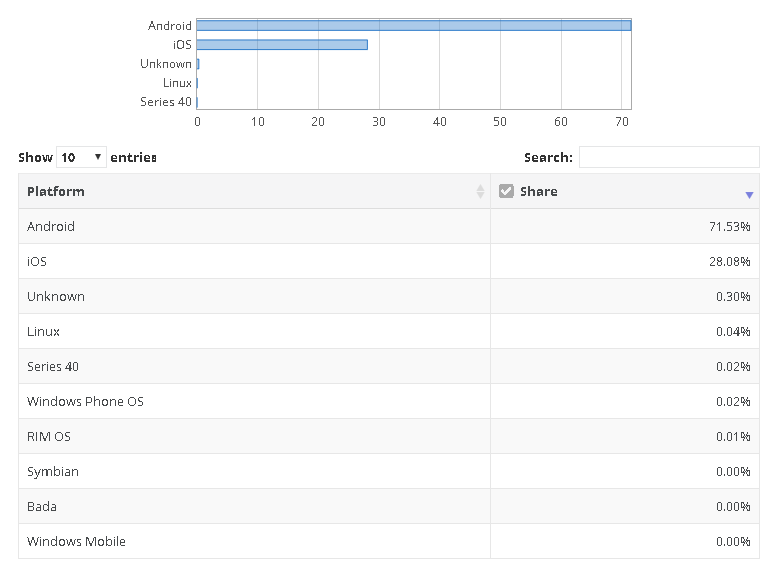The image size is (784, 562).
Task: Open the Show entries dropdown
Action: pyautogui.click(x=81, y=157)
